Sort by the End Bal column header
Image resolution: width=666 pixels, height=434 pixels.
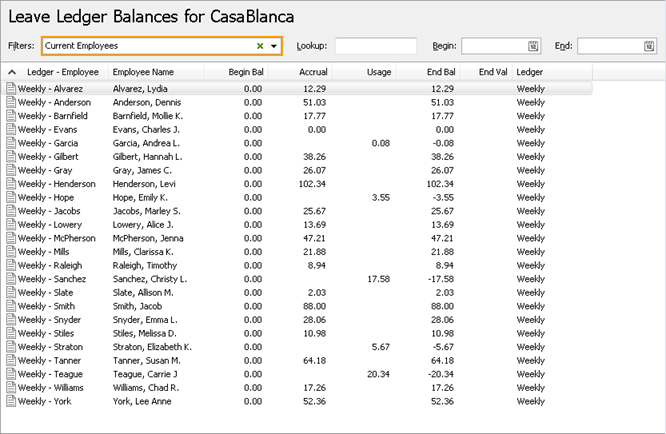click(440, 72)
